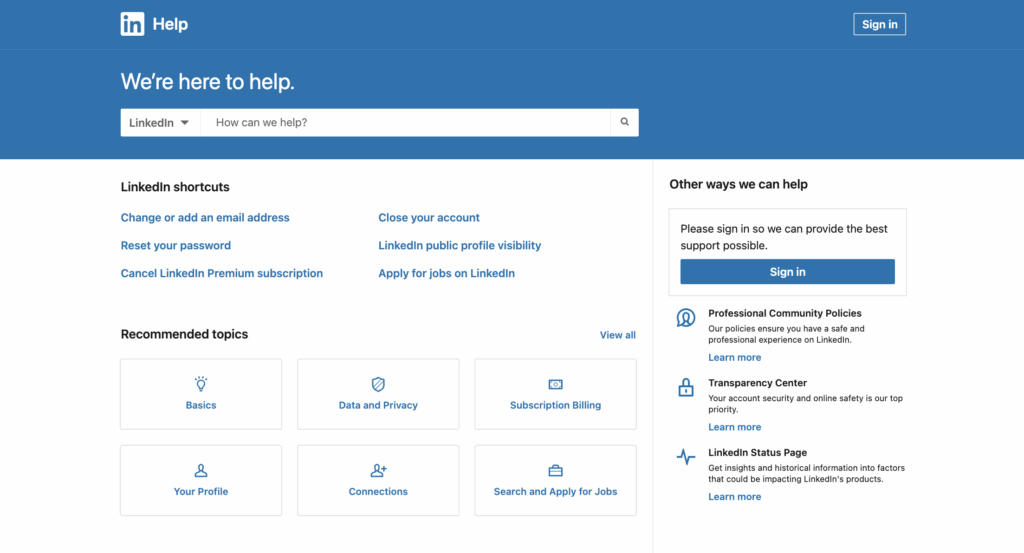Viewport: 1024px width, 553px height.
Task: Open the 'Close your account' shortcut
Action: point(428,217)
